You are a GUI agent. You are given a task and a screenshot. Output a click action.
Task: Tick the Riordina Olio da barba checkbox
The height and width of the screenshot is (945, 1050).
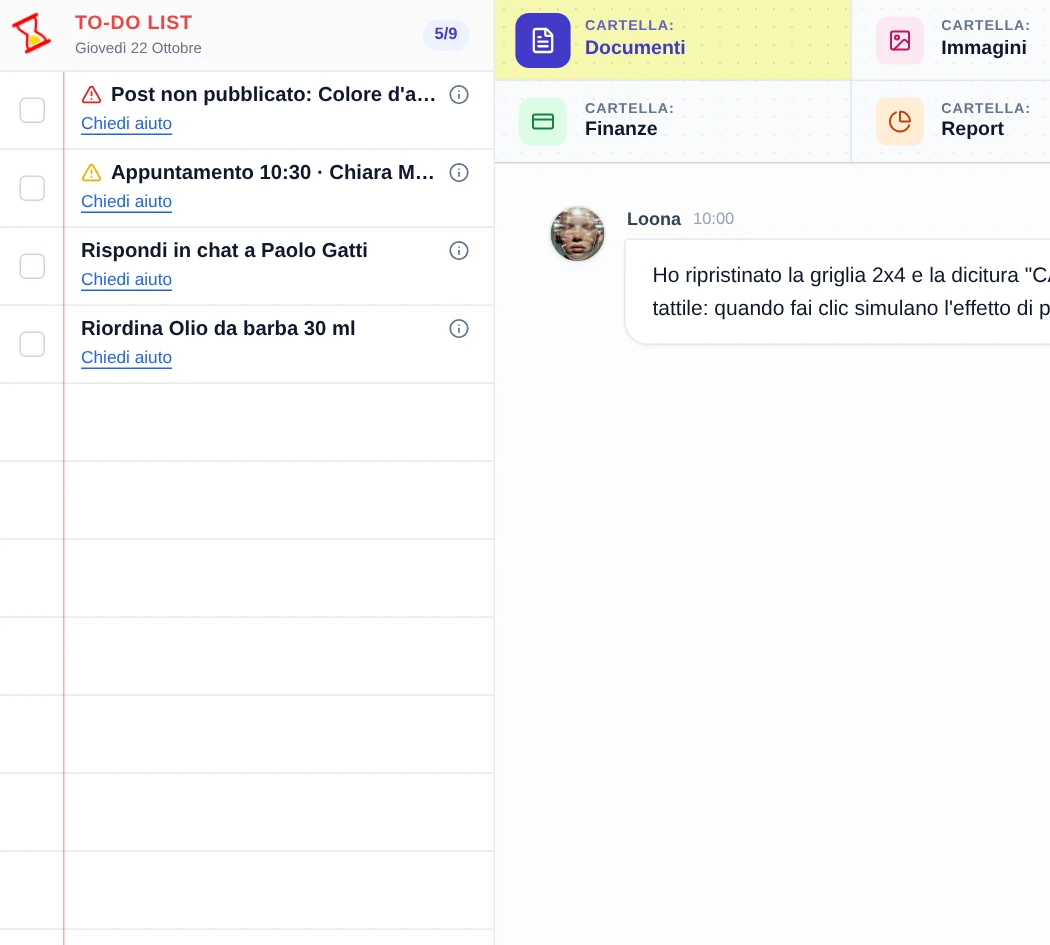(32, 344)
